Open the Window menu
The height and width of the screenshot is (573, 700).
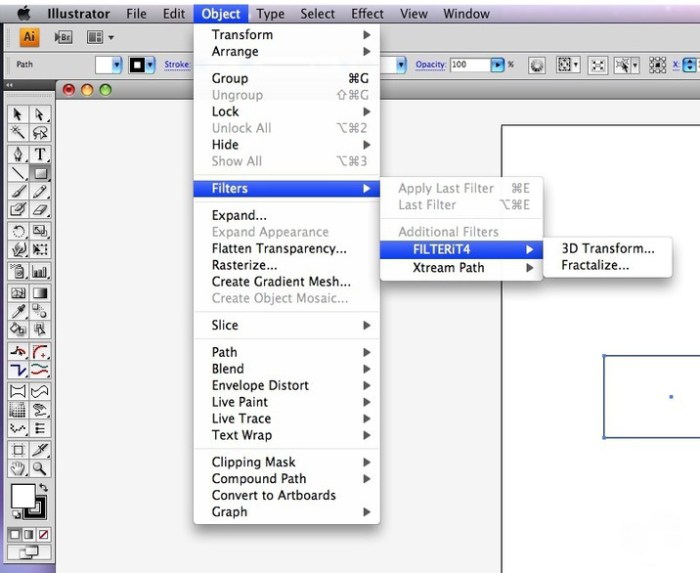[x=466, y=14]
